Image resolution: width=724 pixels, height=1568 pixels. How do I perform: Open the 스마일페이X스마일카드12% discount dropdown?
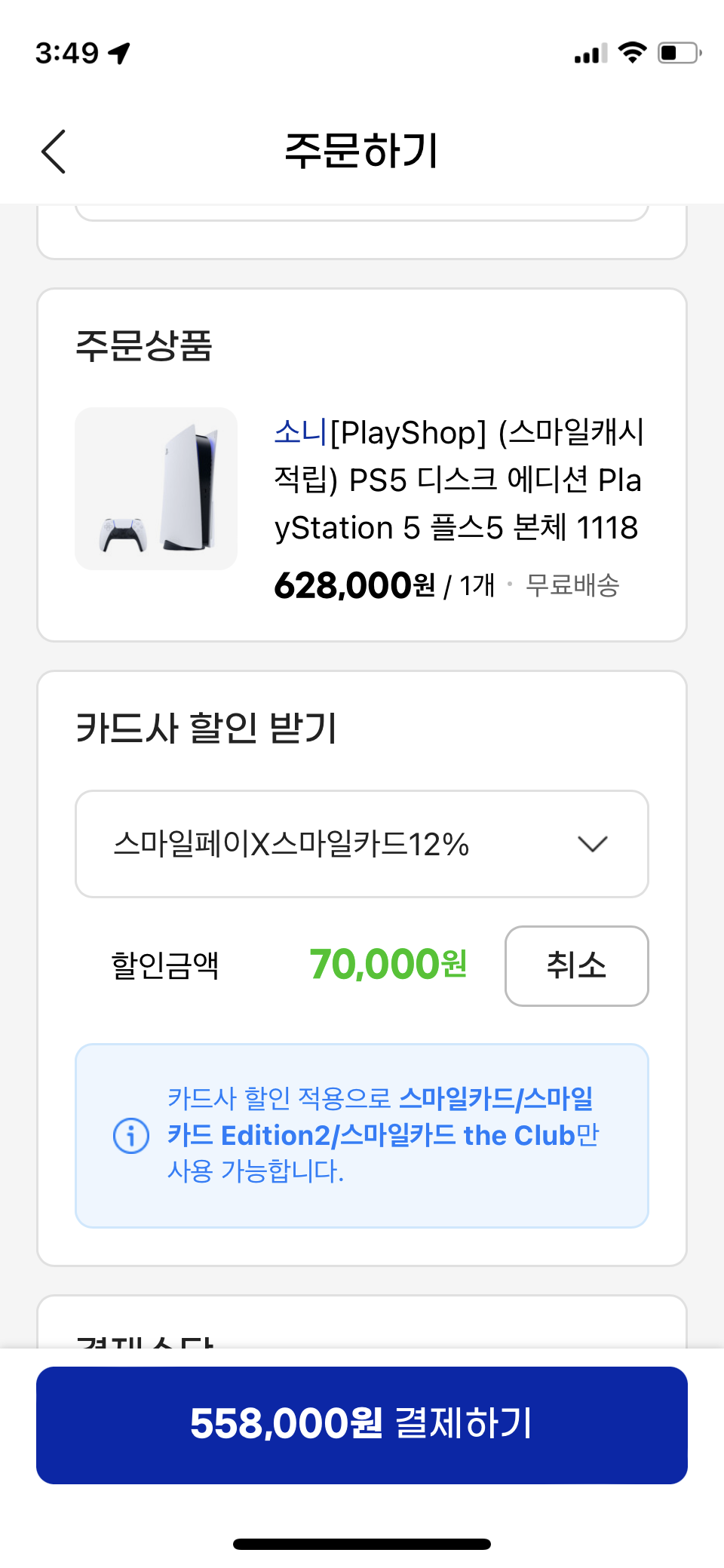pos(362,844)
